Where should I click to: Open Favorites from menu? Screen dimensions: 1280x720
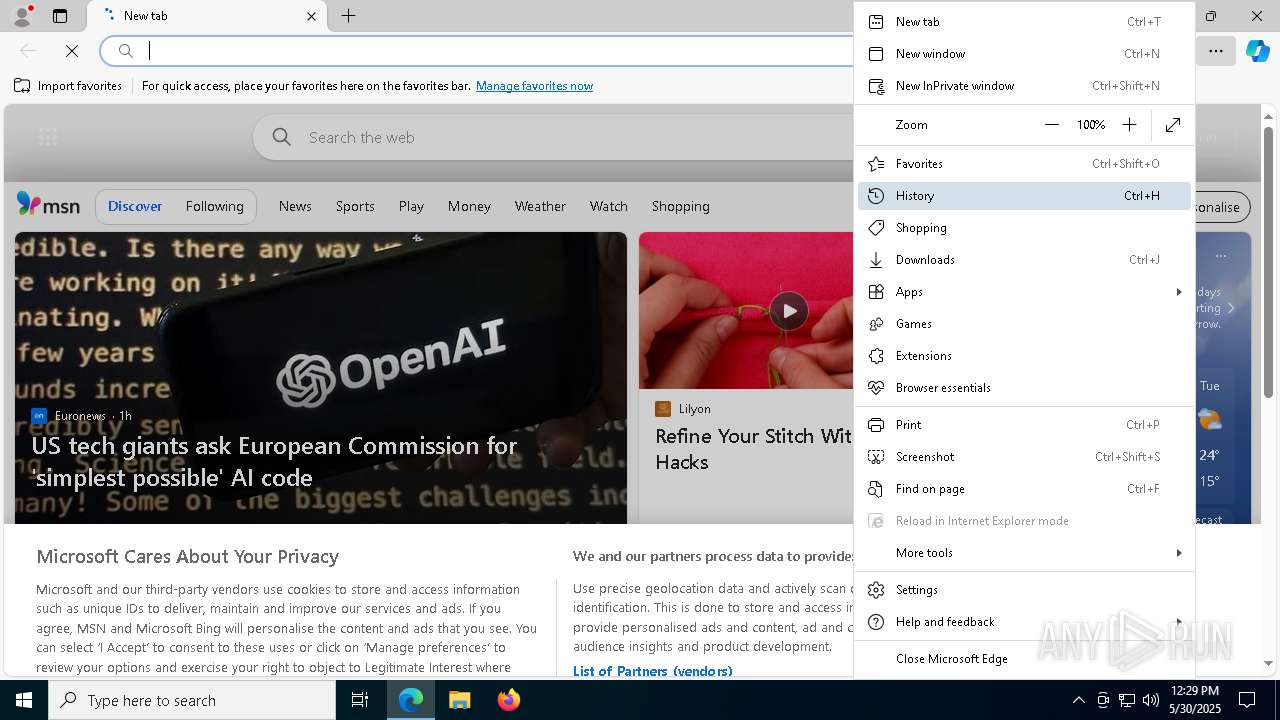(1024, 164)
